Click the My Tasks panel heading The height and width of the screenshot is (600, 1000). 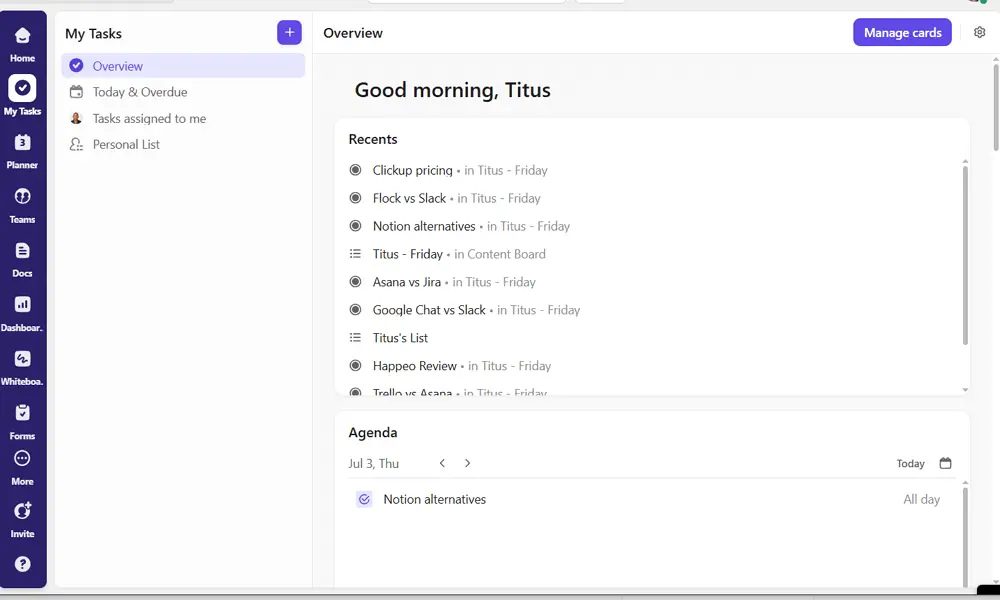93,33
